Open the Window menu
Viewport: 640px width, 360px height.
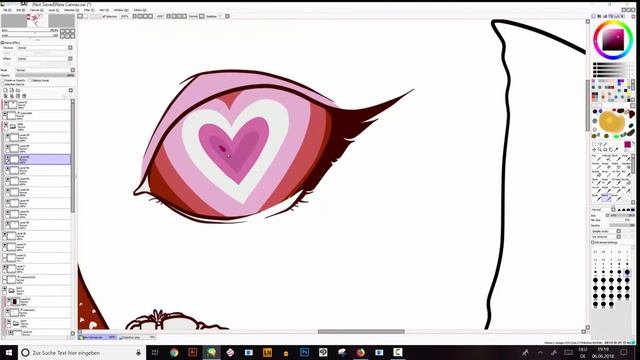click(121, 10)
